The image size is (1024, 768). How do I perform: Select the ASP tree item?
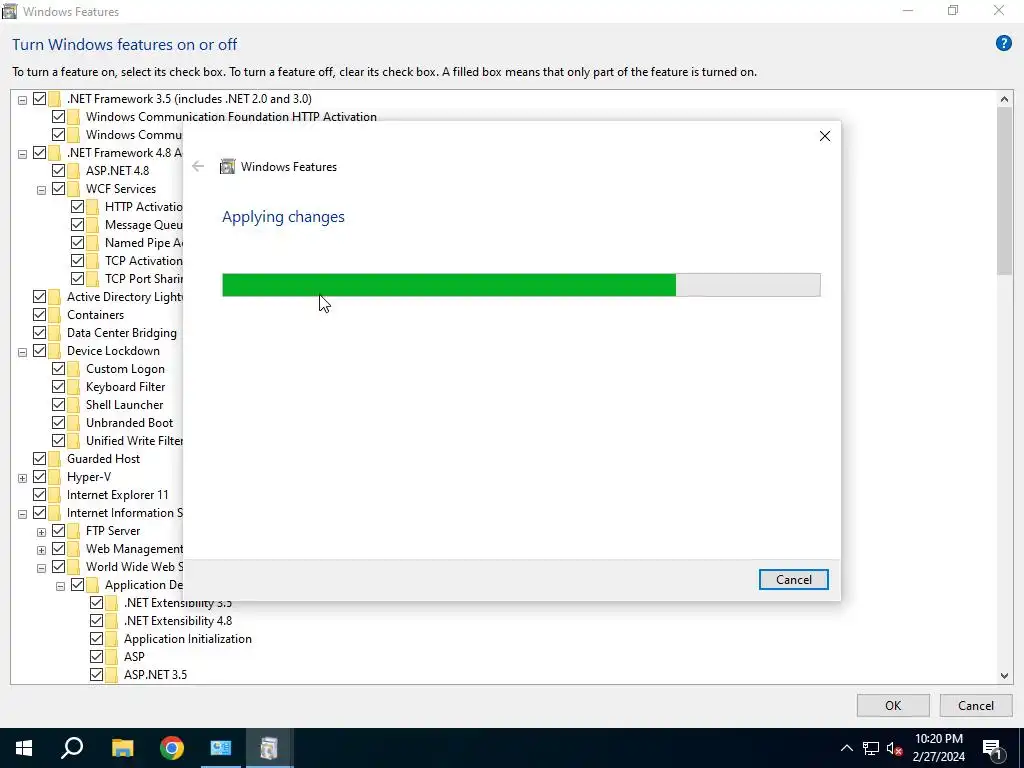tap(134, 656)
